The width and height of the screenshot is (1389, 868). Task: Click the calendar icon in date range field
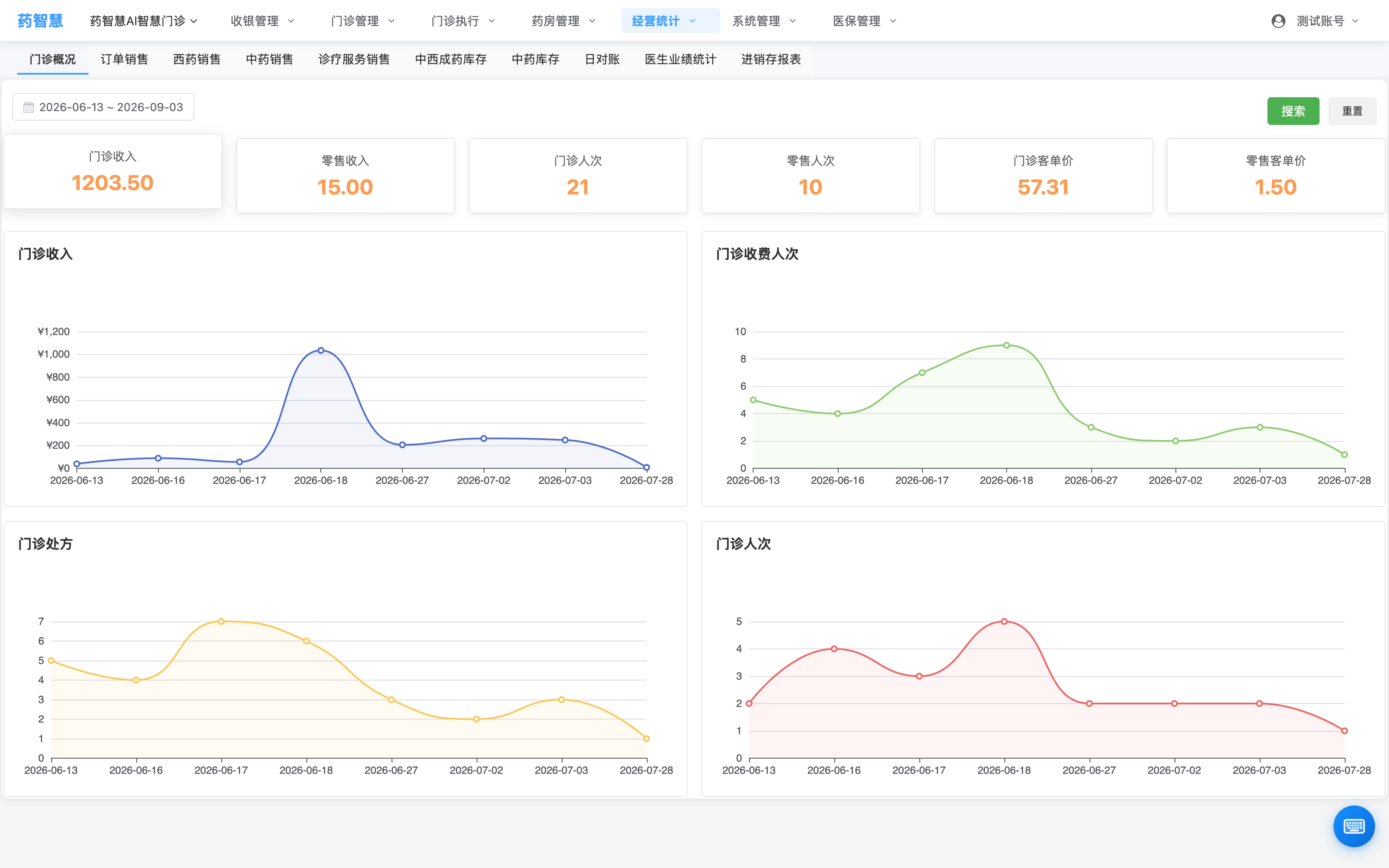[x=29, y=107]
